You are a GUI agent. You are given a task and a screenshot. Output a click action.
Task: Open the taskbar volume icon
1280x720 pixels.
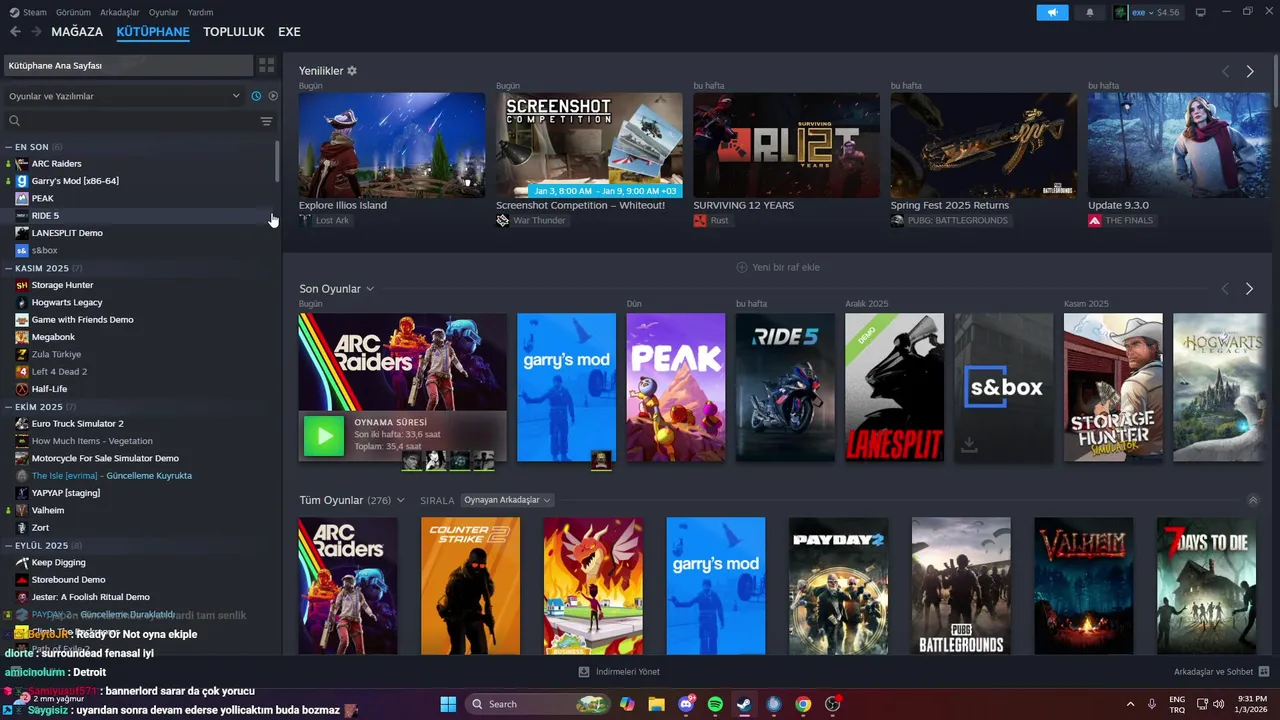pos(1218,704)
